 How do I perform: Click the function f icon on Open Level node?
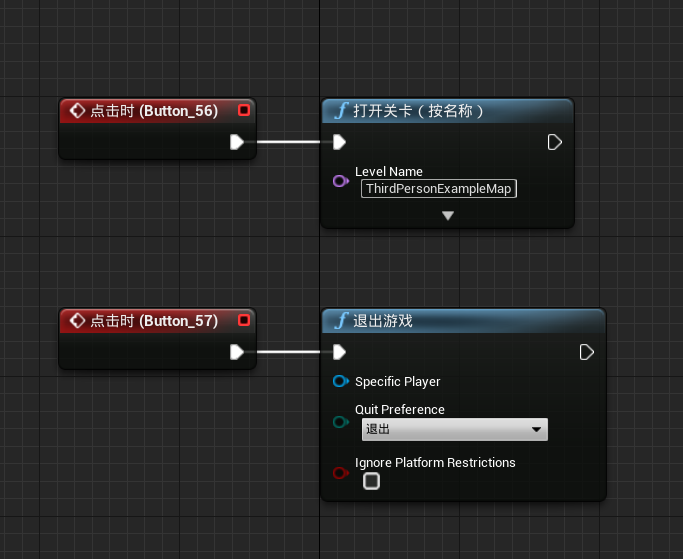(342, 111)
